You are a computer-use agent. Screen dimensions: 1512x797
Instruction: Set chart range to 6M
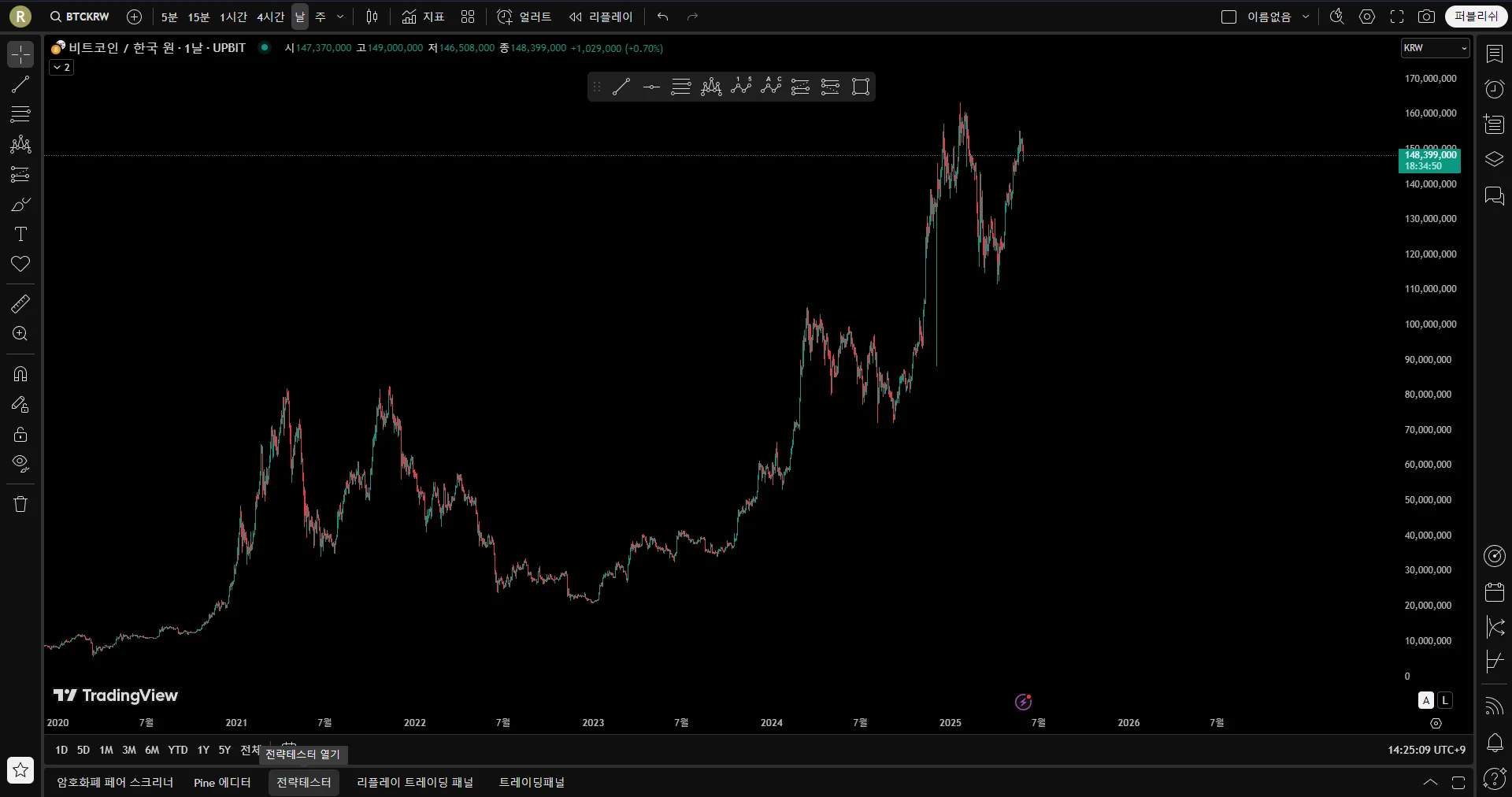[x=152, y=751]
